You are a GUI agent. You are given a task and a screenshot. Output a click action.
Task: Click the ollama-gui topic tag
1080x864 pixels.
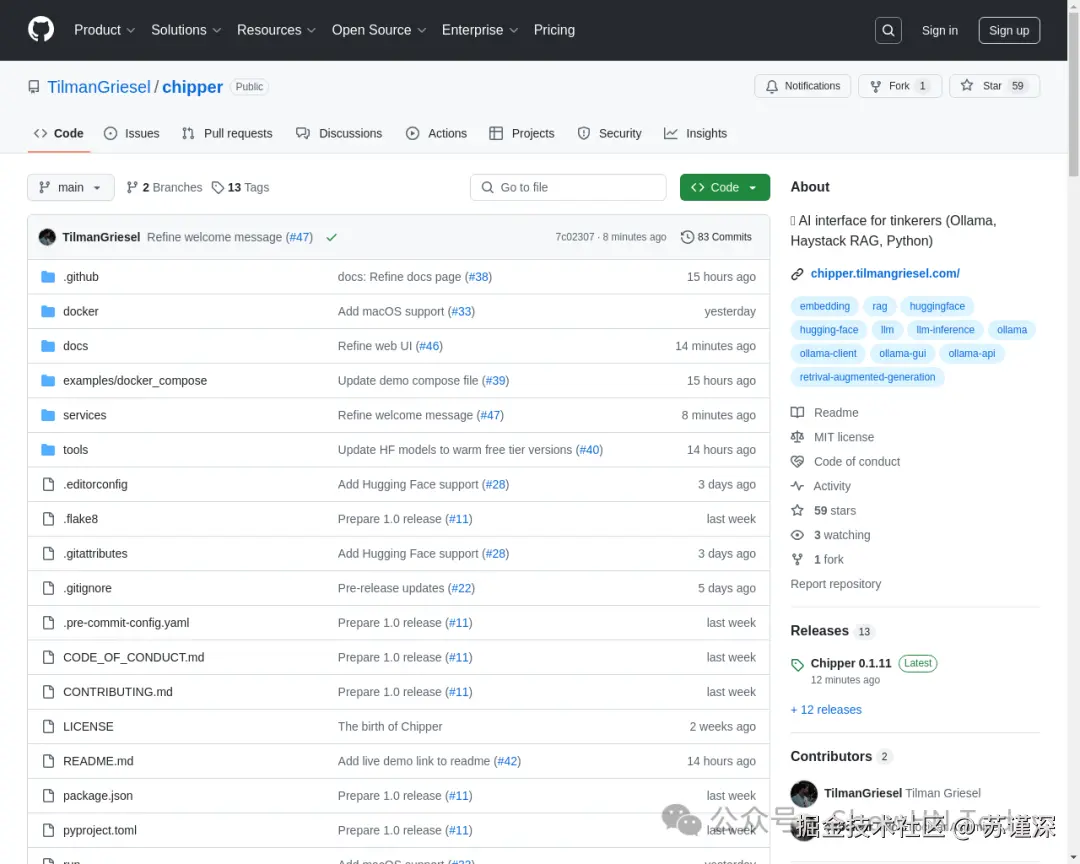pyautogui.click(x=902, y=353)
